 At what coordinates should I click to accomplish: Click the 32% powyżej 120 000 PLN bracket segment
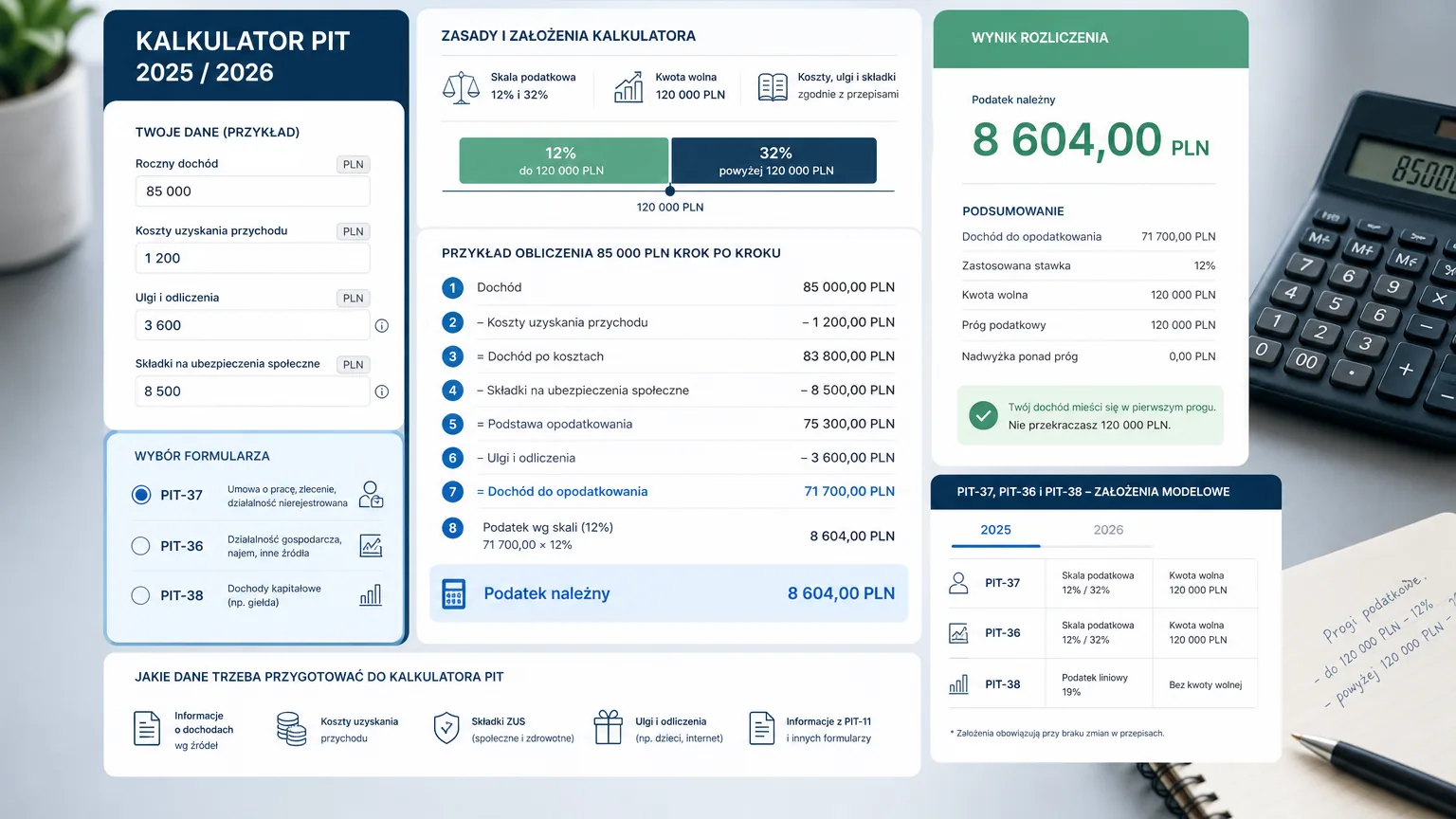(774, 160)
